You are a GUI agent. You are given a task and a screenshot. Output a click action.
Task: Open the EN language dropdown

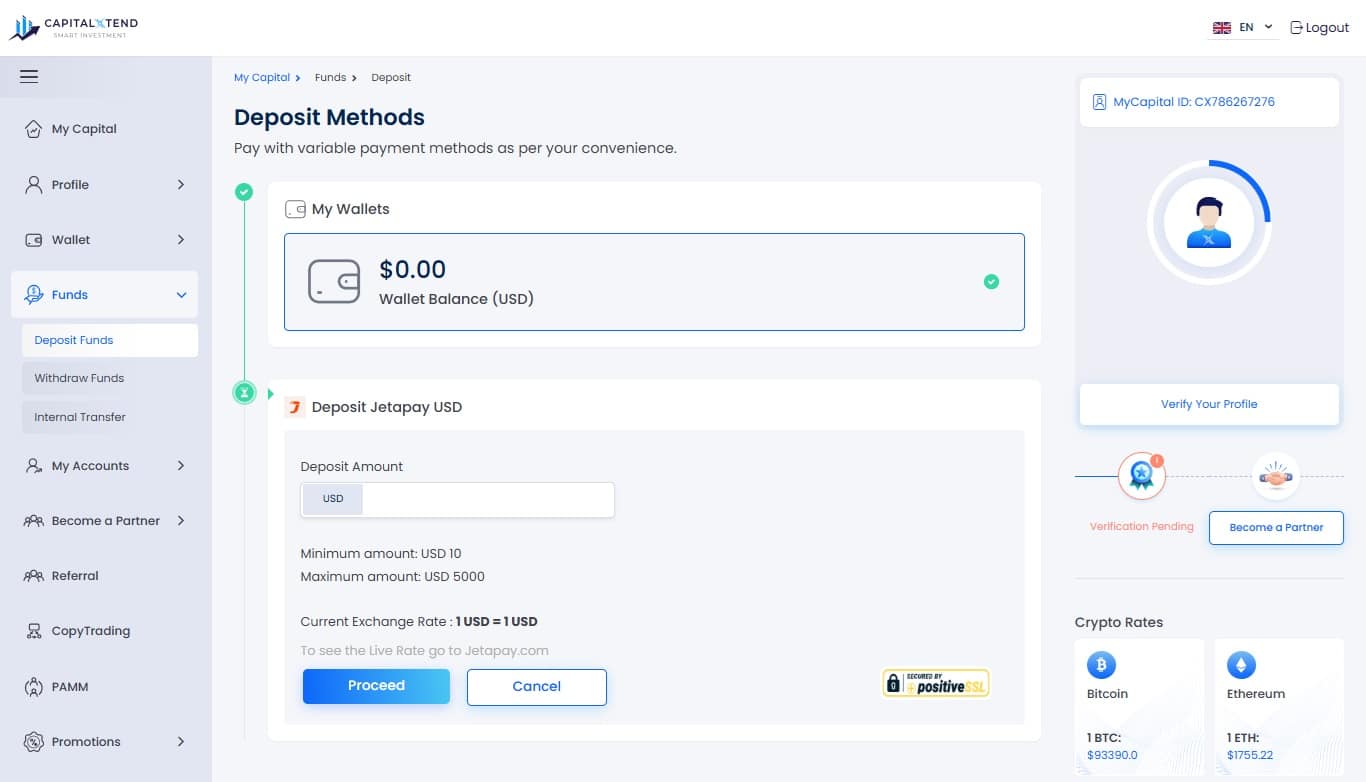pyautogui.click(x=1243, y=28)
